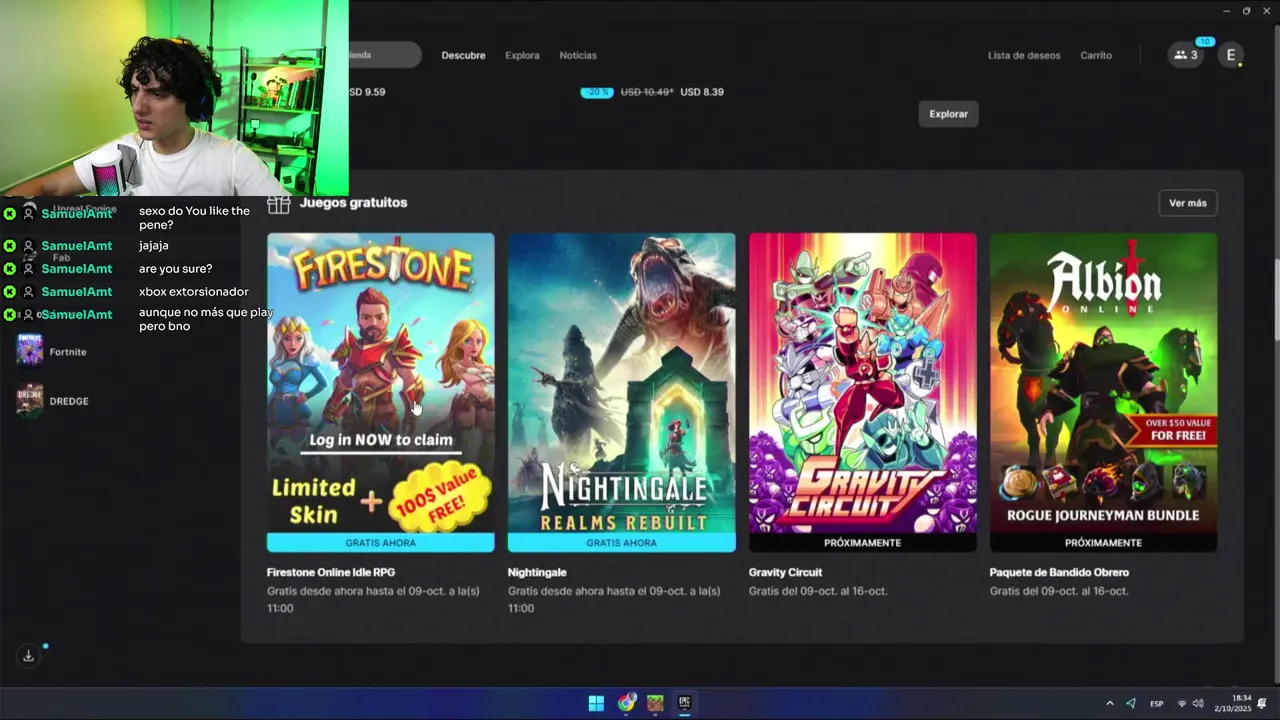Open the Carrito link
1280x720 pixels.
[1096, 55]
